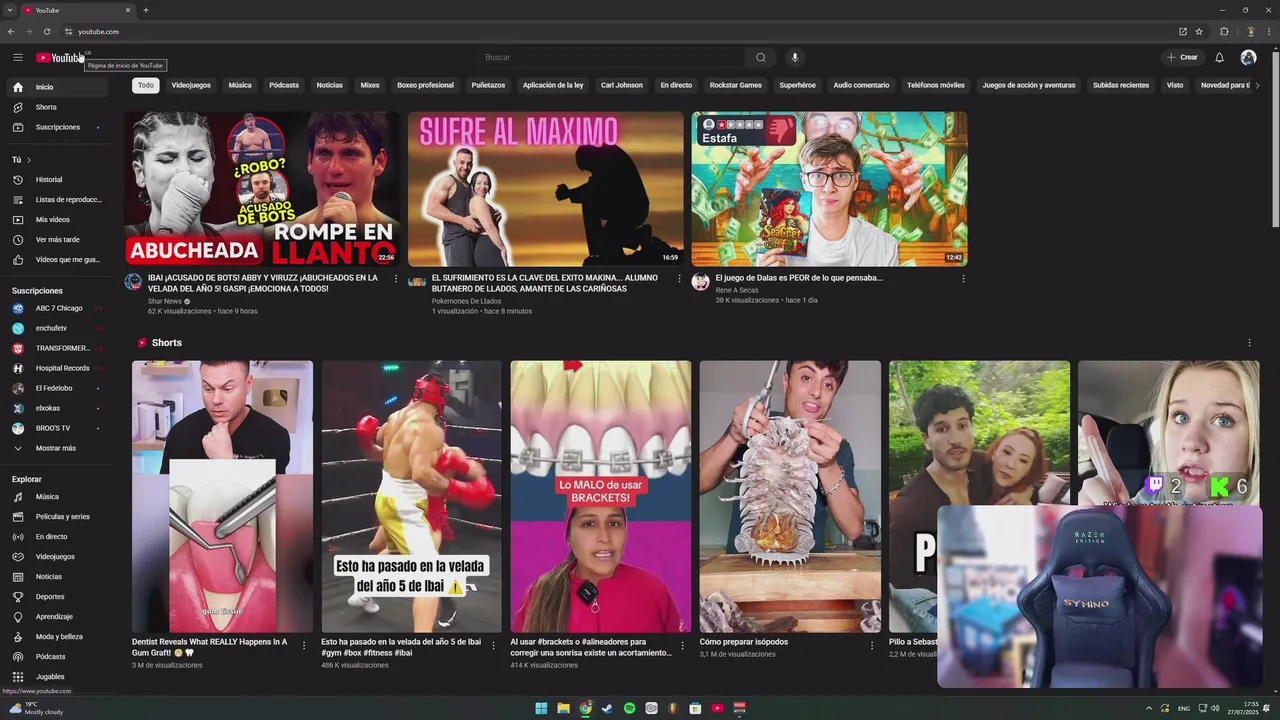The height and width of the screenshot is (720, 1280).
Task: Open Spotify from the taskbar
Action: click(629, 708)
